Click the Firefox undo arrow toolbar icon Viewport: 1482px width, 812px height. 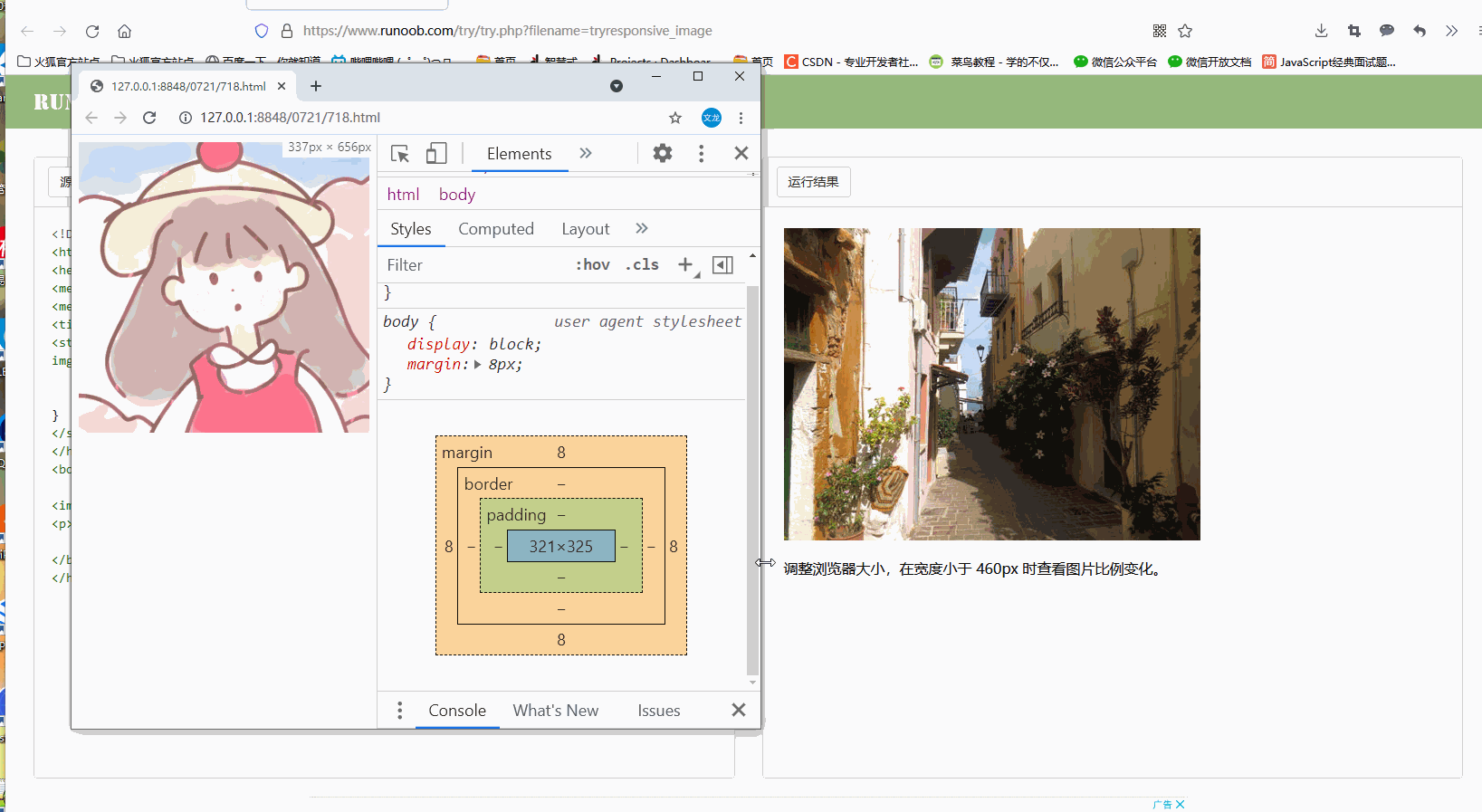coord(1420,31)
